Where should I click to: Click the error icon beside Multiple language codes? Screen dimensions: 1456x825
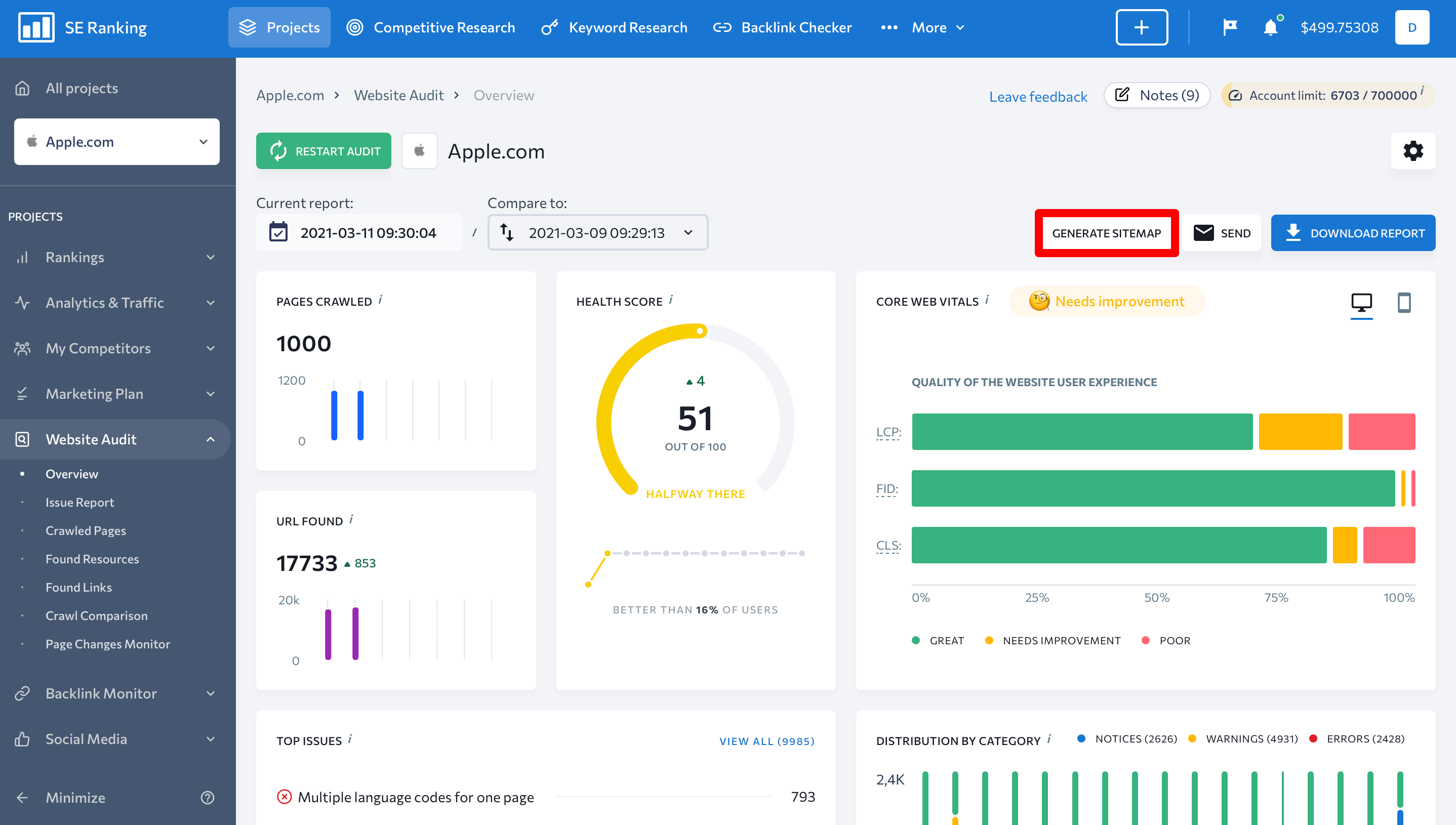(285, 797)
